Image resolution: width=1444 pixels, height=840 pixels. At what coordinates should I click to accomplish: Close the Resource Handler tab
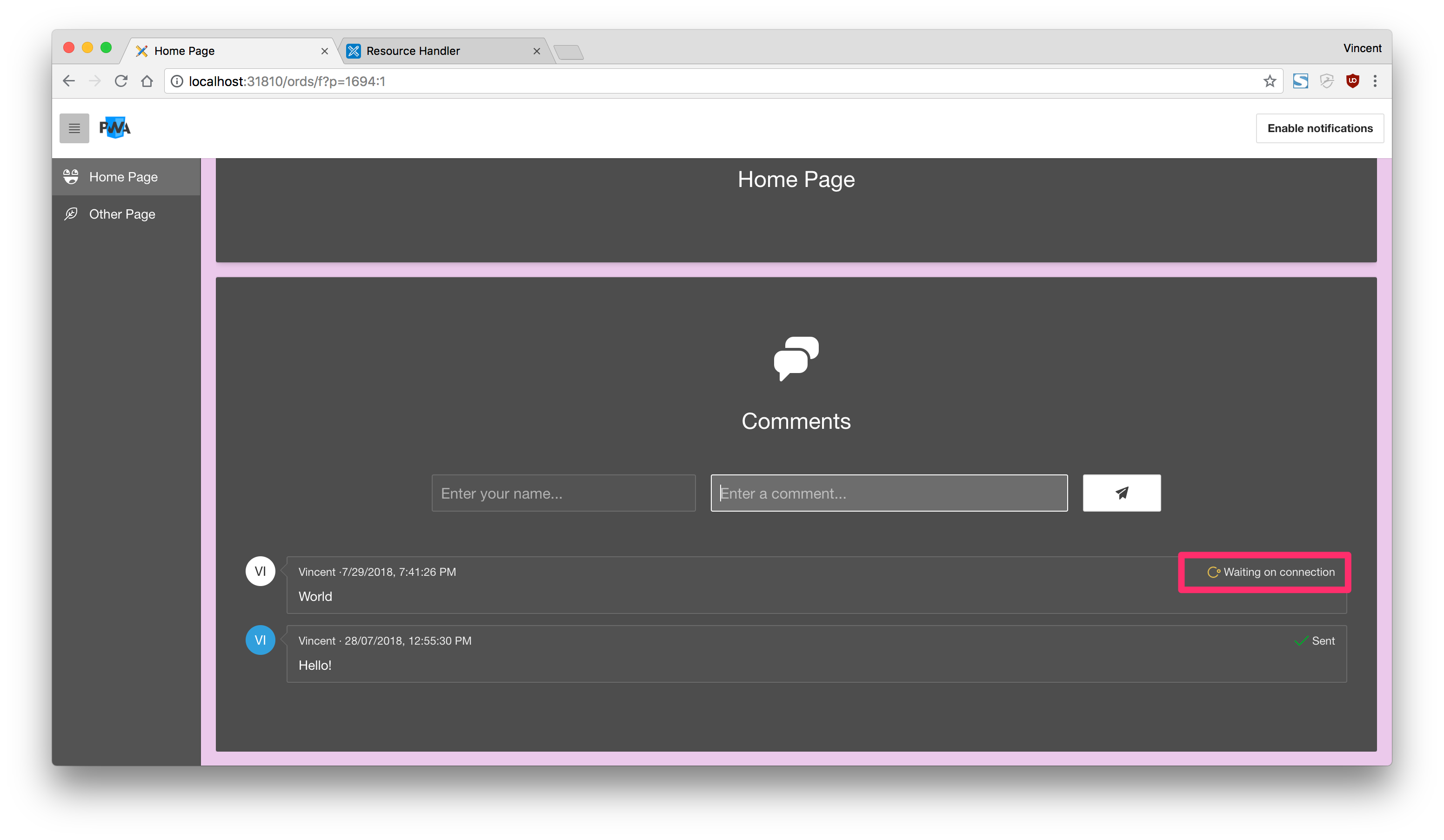(536, 51)
